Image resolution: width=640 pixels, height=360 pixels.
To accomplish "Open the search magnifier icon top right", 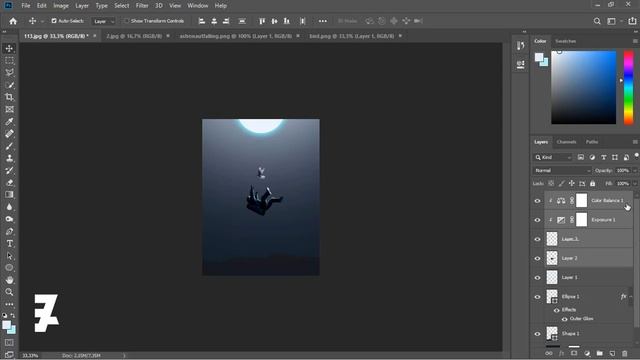I will tap(597, 21).
